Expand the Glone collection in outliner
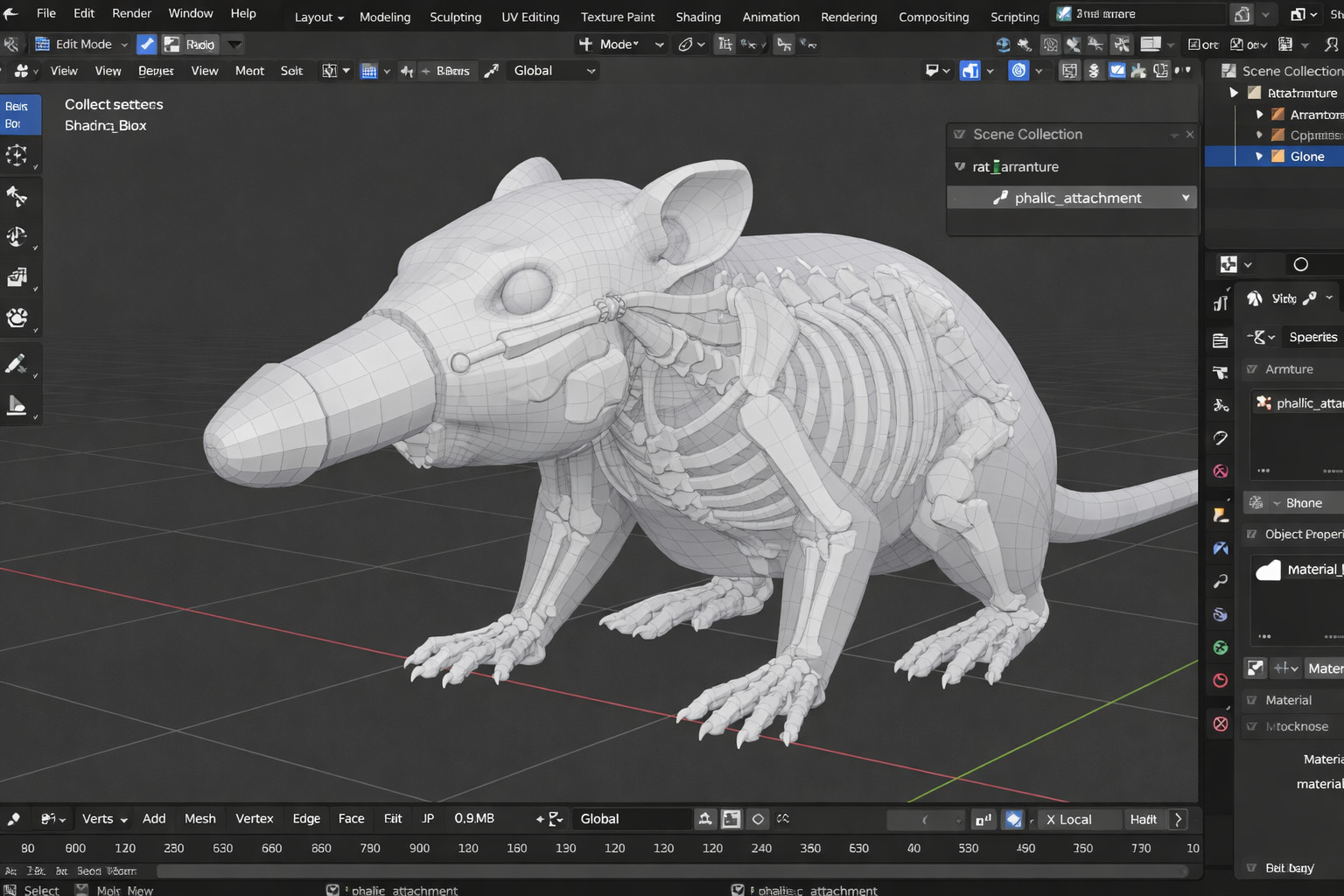Screen dimensions: 1344x896 1259,157
